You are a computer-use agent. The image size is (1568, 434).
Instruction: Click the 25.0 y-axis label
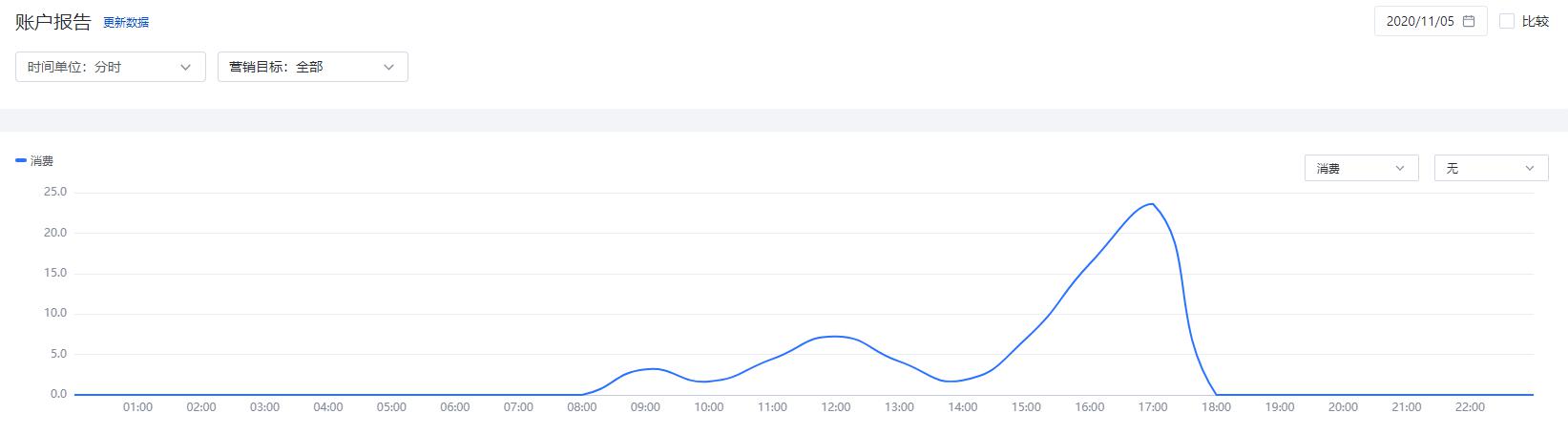pos(55,192)
